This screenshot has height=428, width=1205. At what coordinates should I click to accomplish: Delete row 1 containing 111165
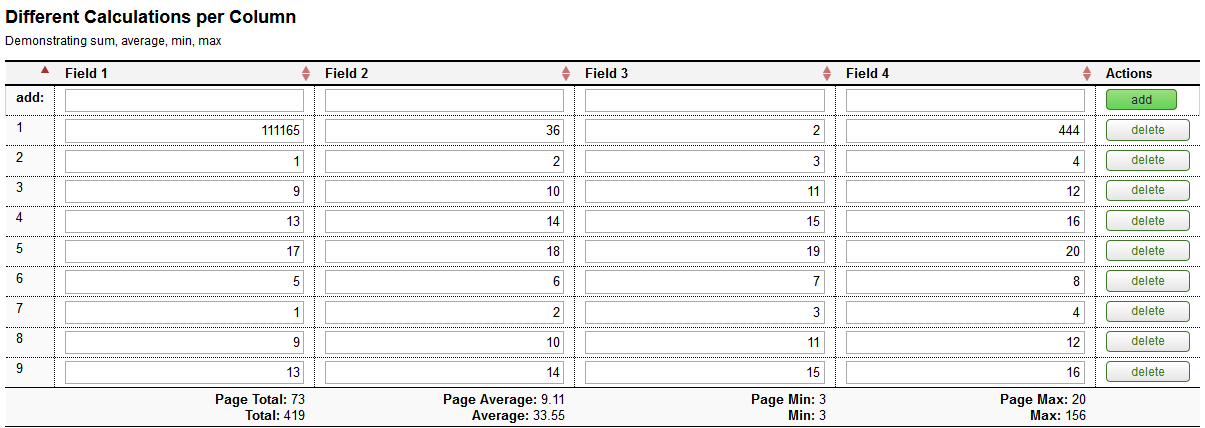[x=1147, y=130]
